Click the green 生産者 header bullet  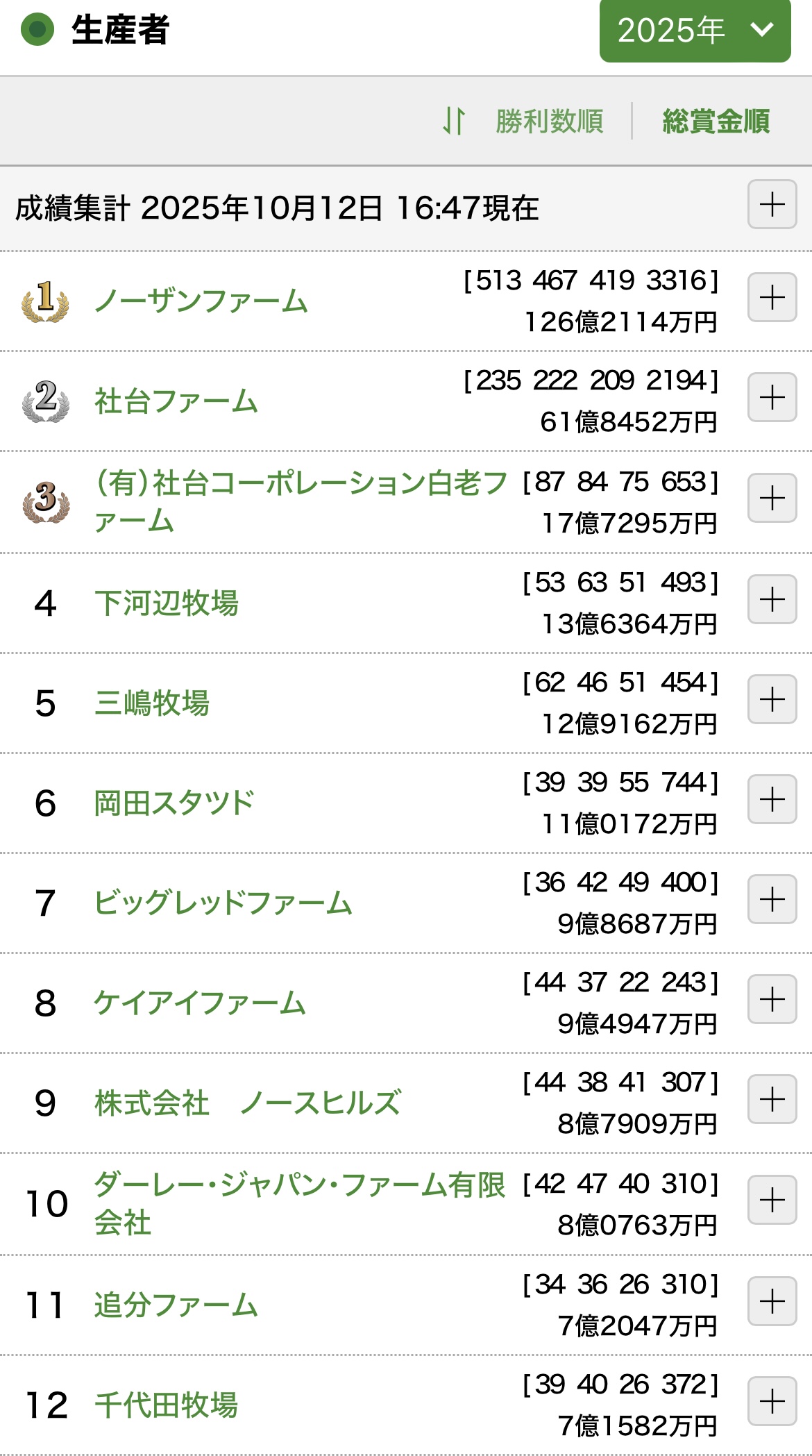tap(37, 30)
